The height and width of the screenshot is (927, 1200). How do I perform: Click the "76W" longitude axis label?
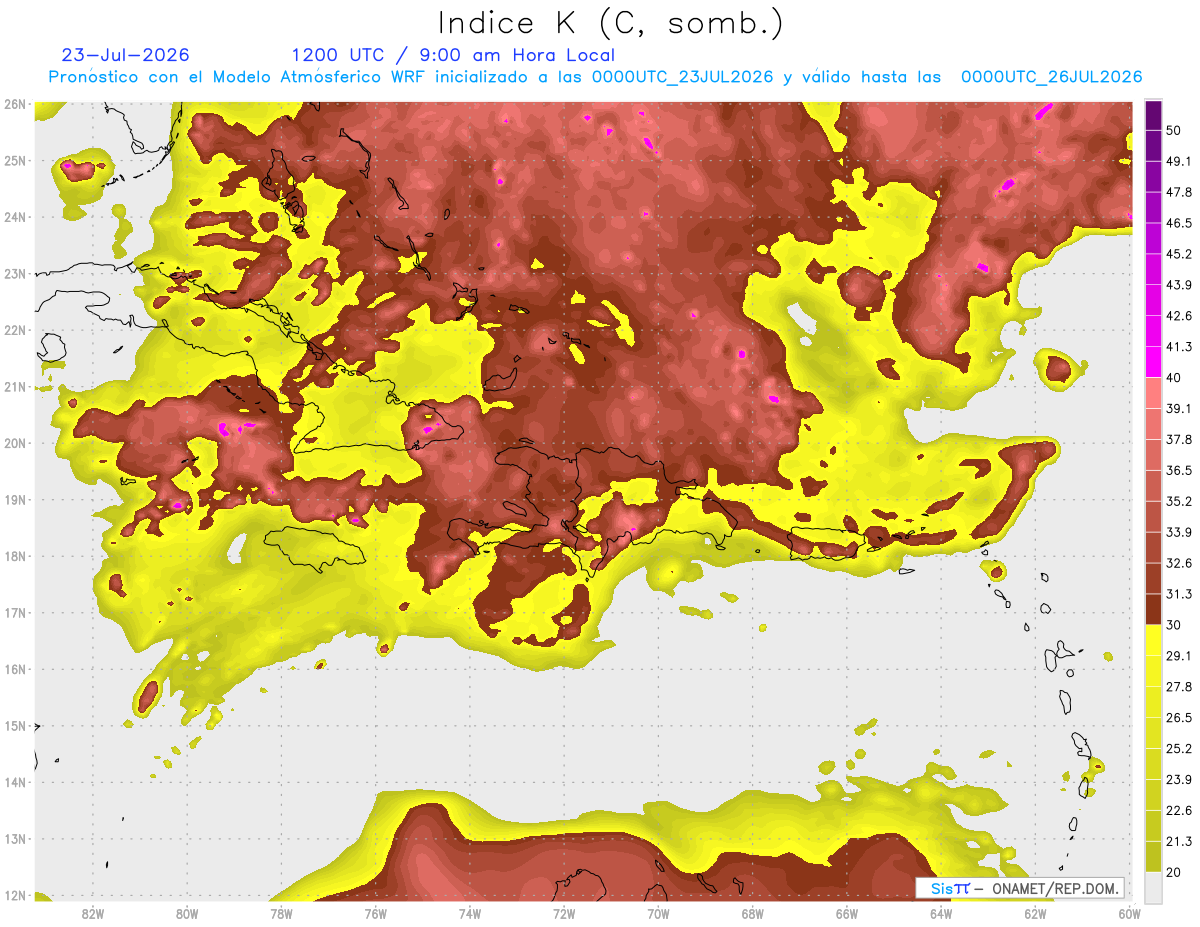[376, 913]
